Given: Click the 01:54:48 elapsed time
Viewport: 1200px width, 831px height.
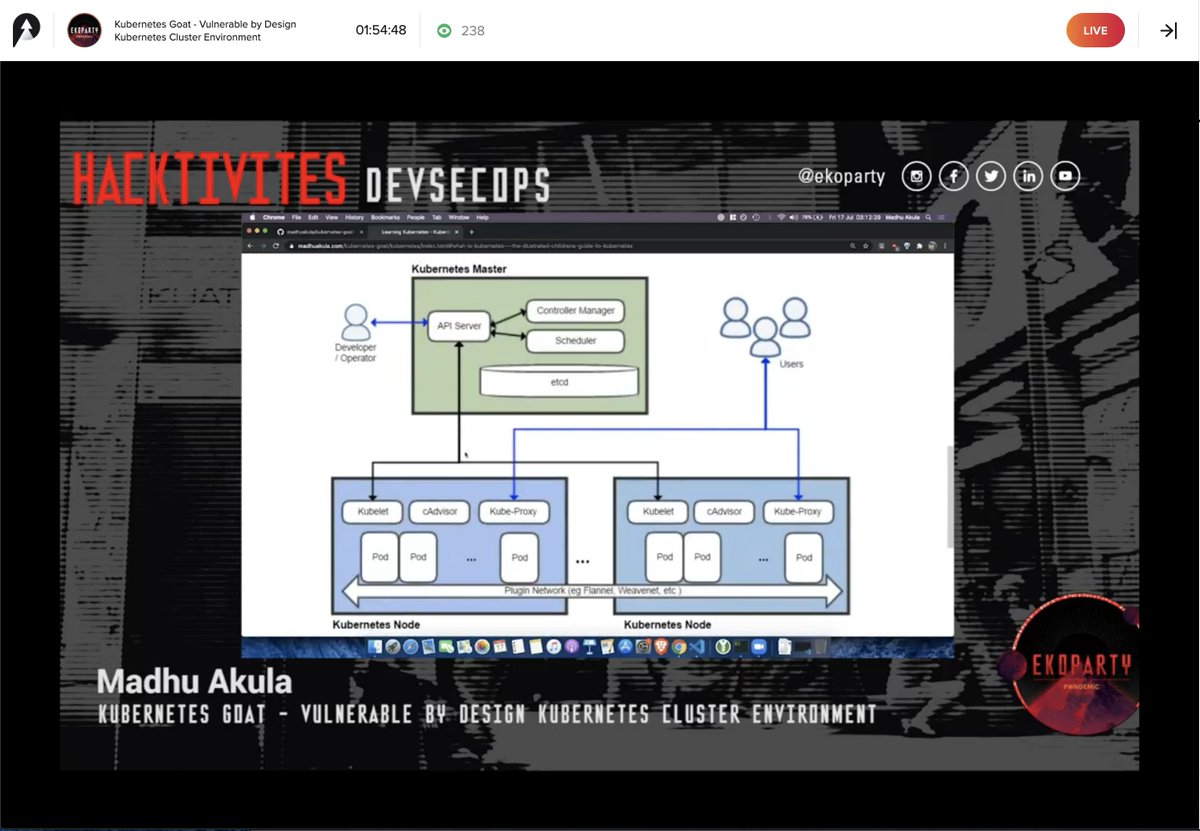Looking at the screenshot, I should [381, 30].
